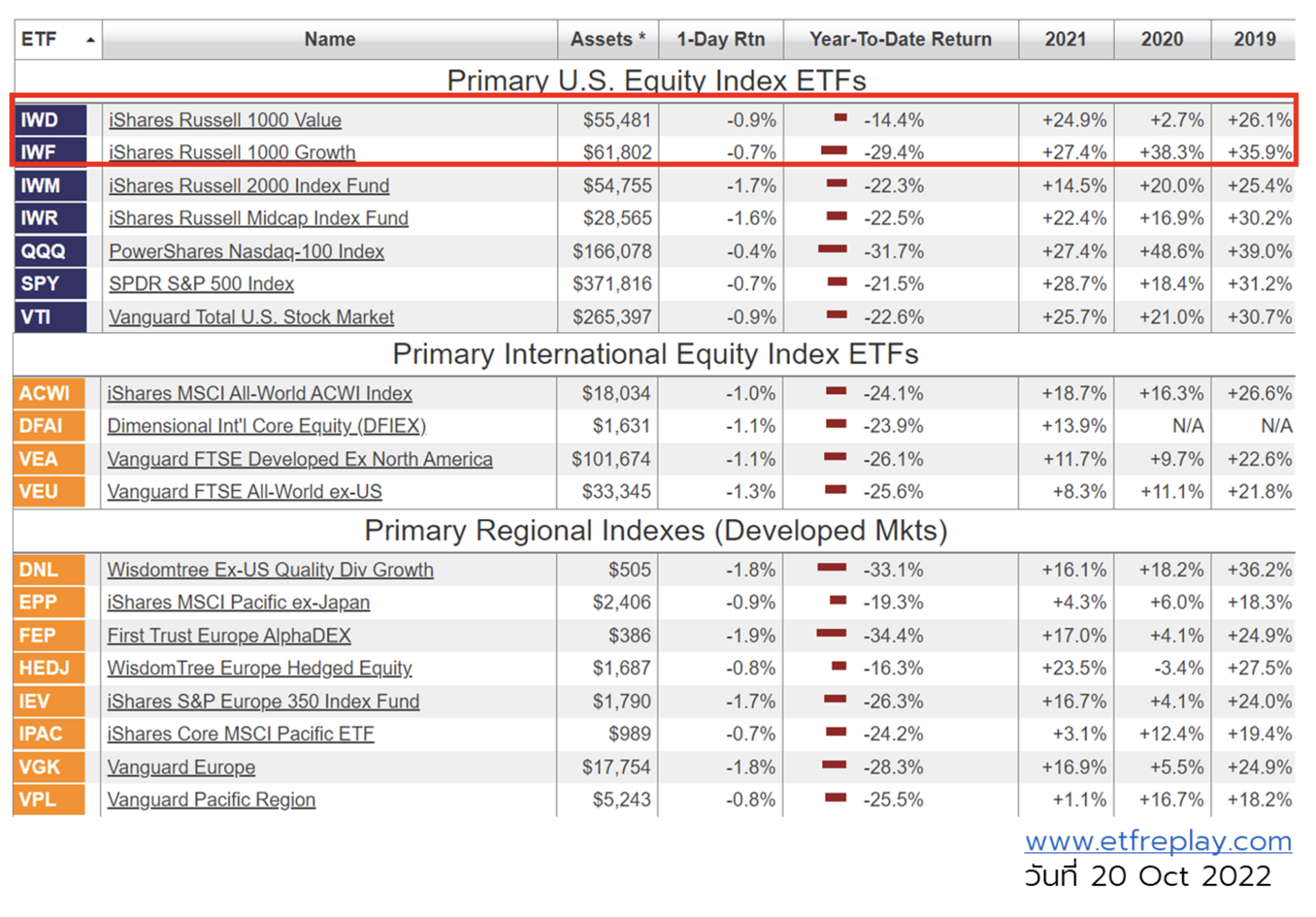Open First Trust Europe AlphaDEX link
Viewport: 1316px width, 917px height.
tap(229, 635)
